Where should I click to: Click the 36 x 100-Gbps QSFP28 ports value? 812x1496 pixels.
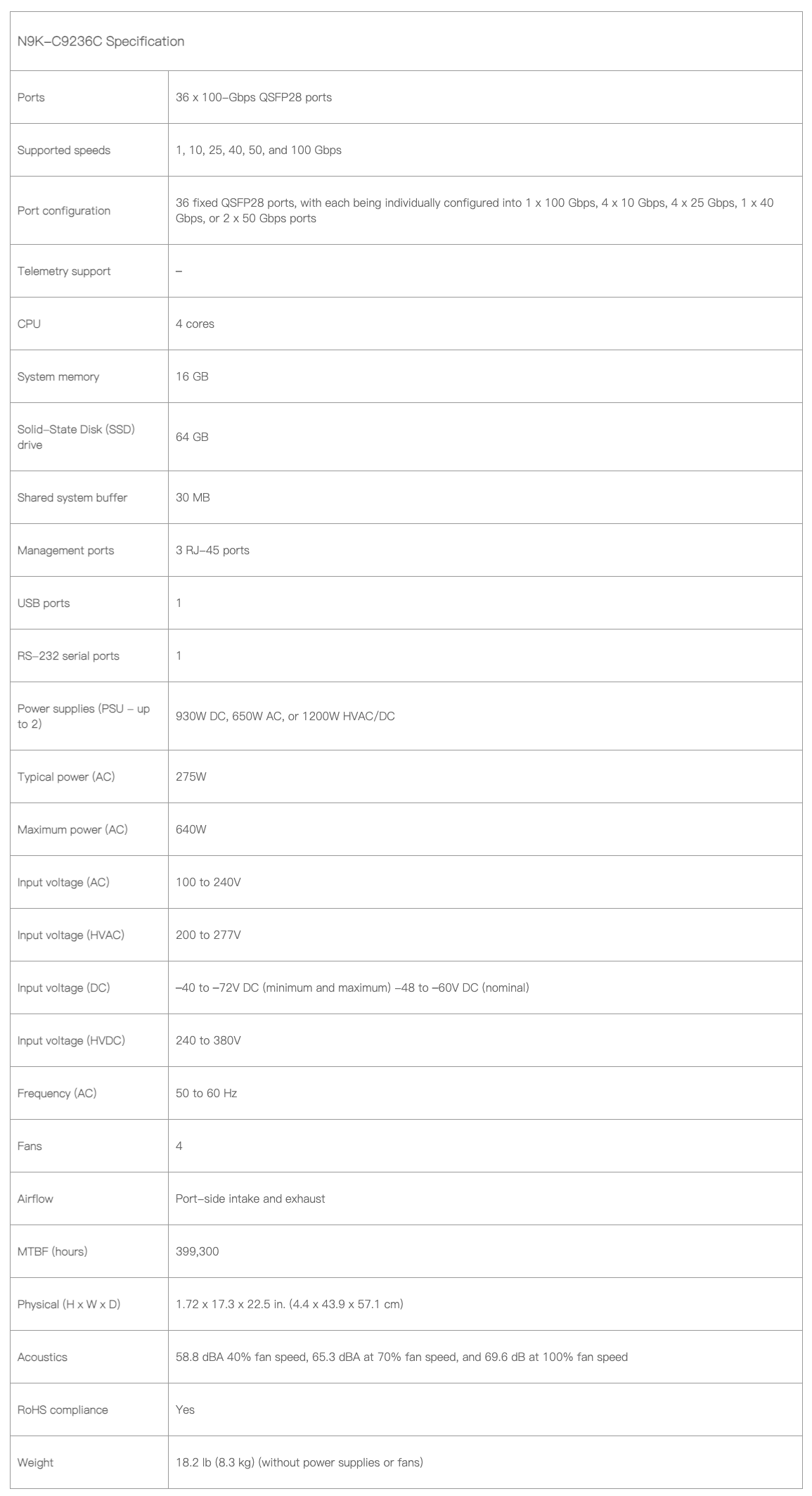253,97
